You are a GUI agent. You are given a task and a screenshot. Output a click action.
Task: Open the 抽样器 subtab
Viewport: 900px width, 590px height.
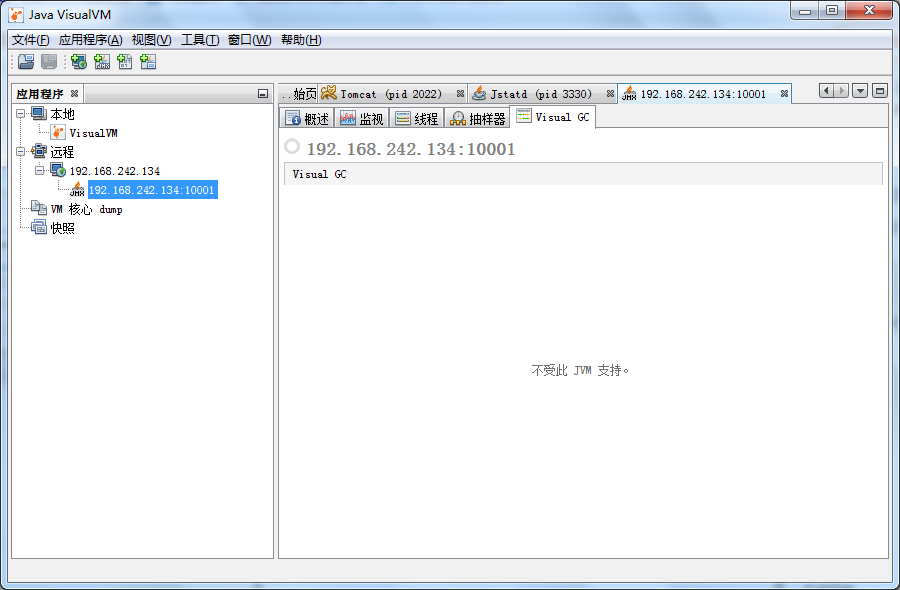(478, 118)
